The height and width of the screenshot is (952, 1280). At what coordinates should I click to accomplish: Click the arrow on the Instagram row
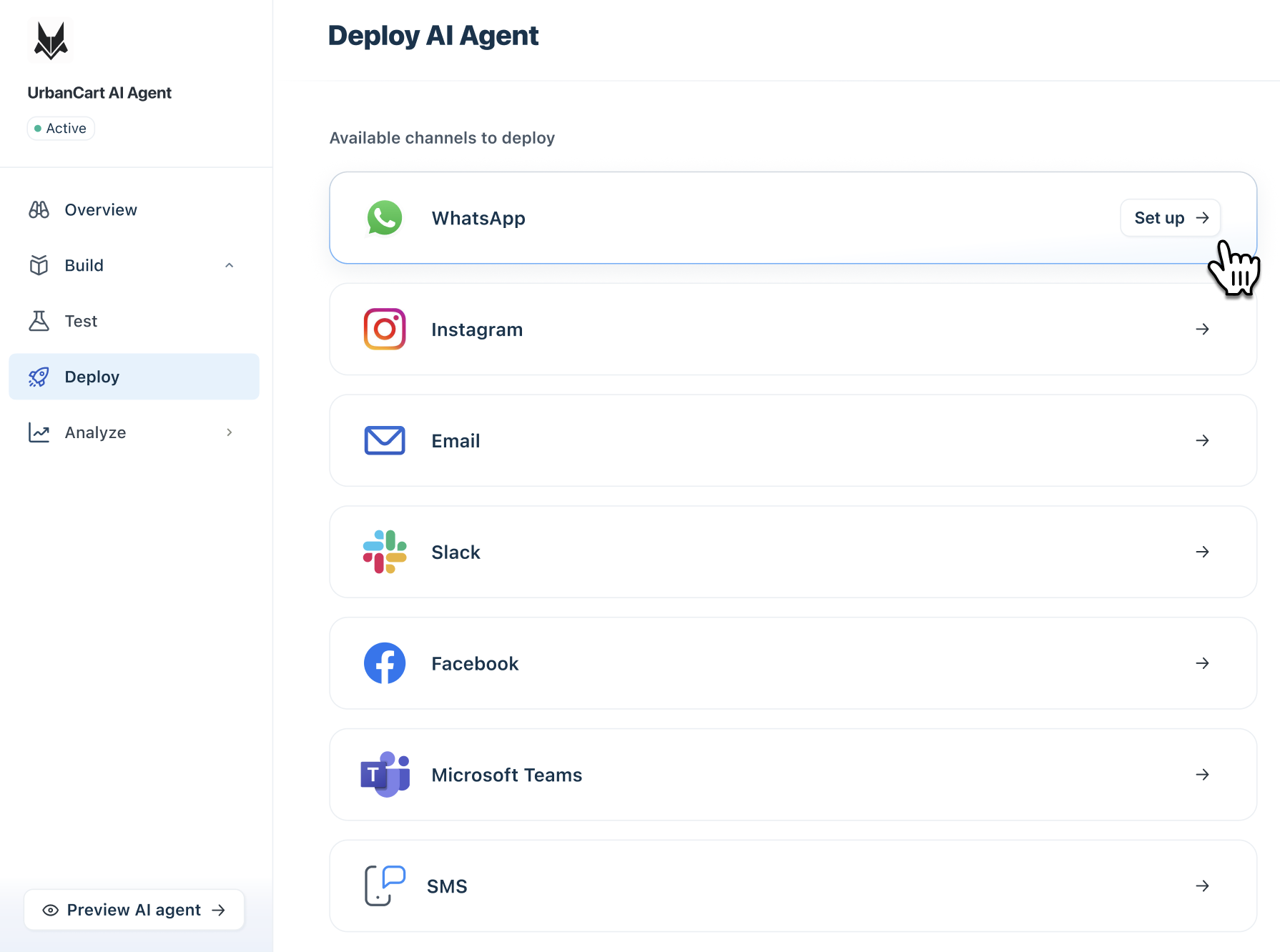tap(1203, 329)
